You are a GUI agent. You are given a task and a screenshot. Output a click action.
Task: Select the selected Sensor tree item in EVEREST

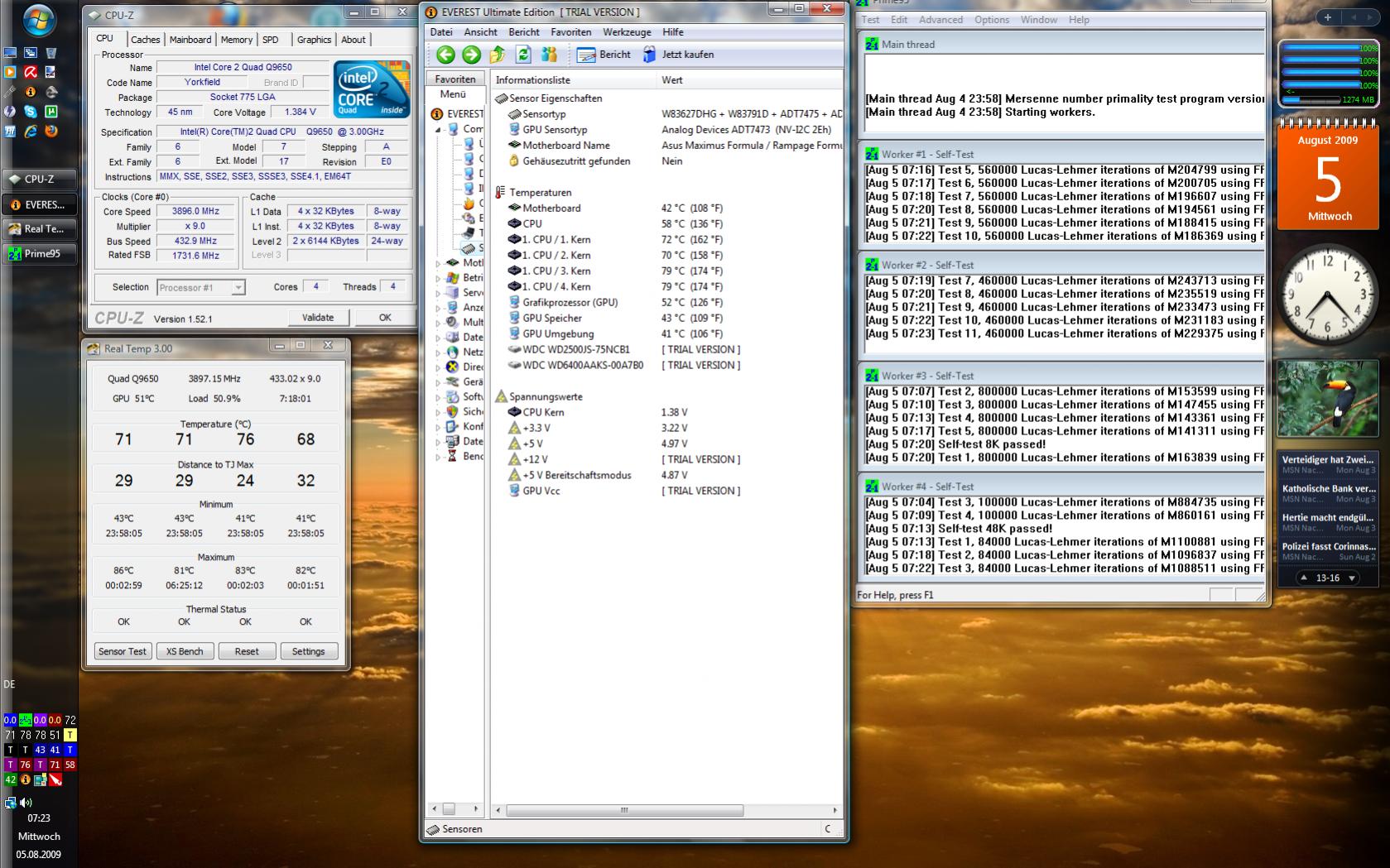point(474,248)
